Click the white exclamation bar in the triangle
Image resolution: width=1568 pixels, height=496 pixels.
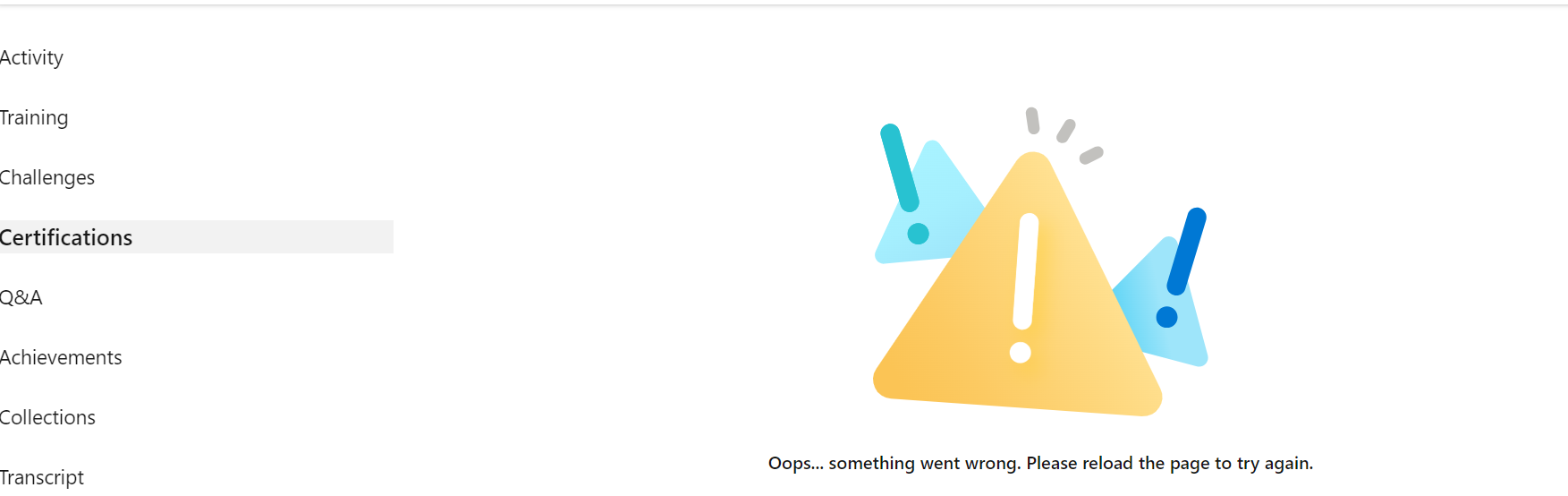tap(1026, 271)
